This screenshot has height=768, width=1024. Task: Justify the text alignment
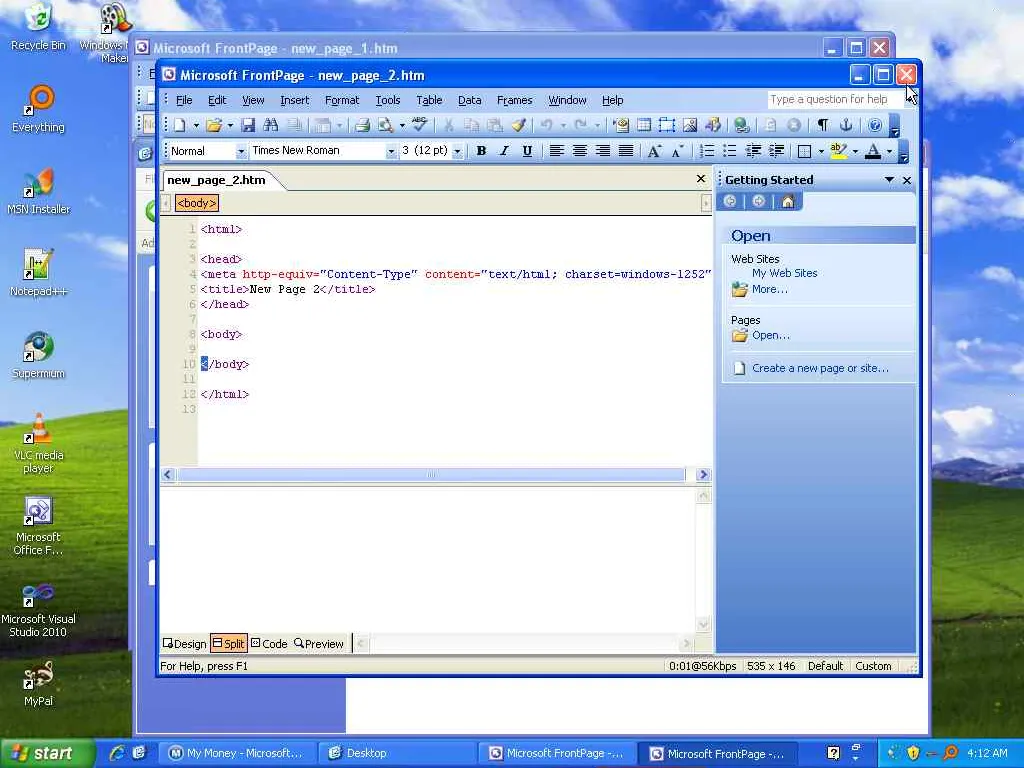tap(625, 151)
